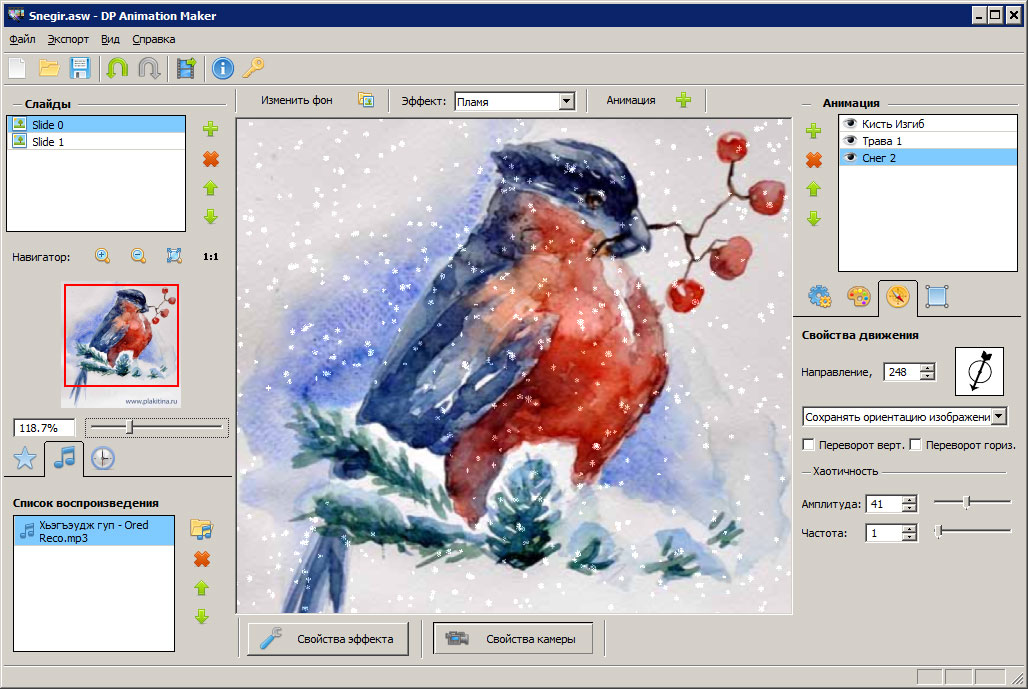The height and width of the screenshot is (689, 1028).
Task: Move the animation layer down
Action: point(814,218)
